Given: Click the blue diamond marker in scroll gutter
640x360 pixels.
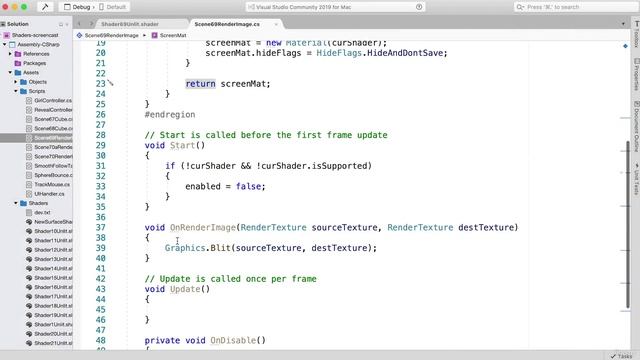Looking at the screenshot, I should tap(625, 46).
